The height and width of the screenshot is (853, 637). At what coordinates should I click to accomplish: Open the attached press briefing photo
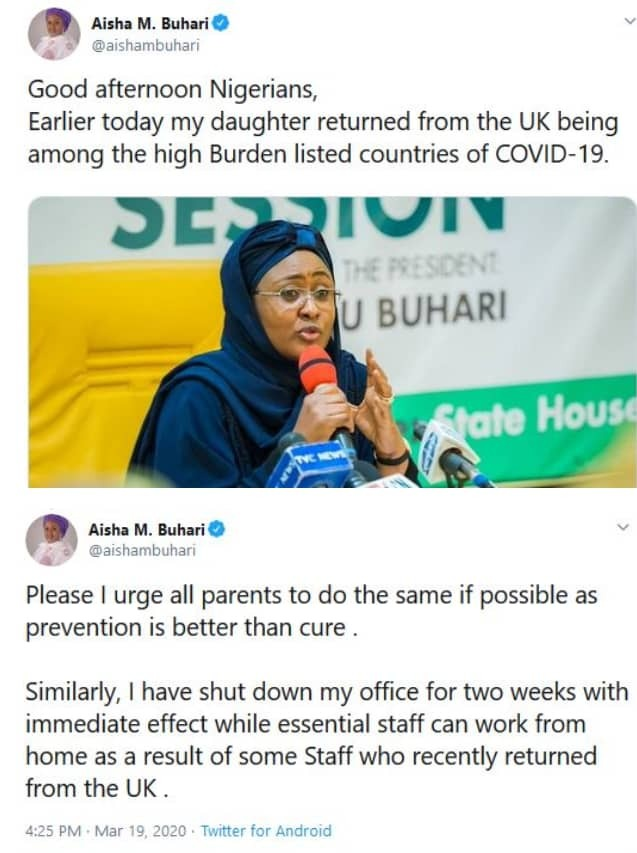331,341
